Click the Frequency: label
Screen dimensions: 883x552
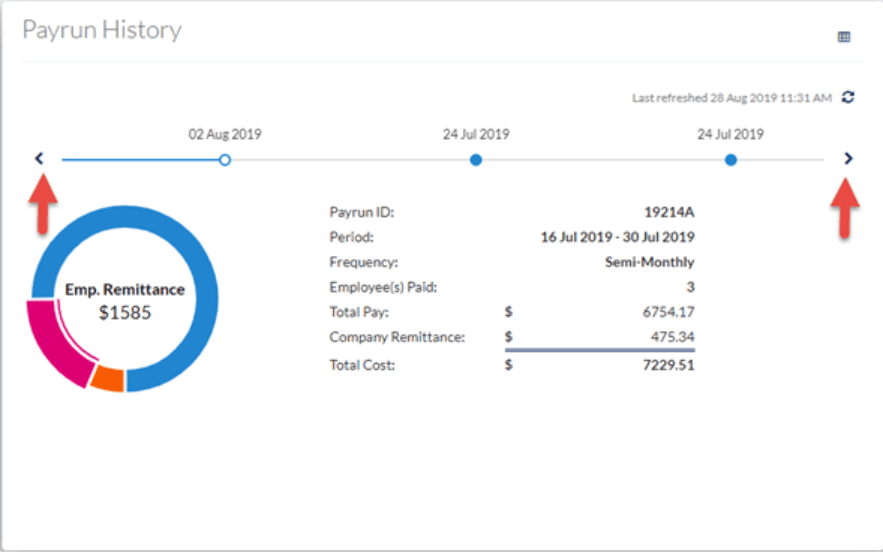363,262
